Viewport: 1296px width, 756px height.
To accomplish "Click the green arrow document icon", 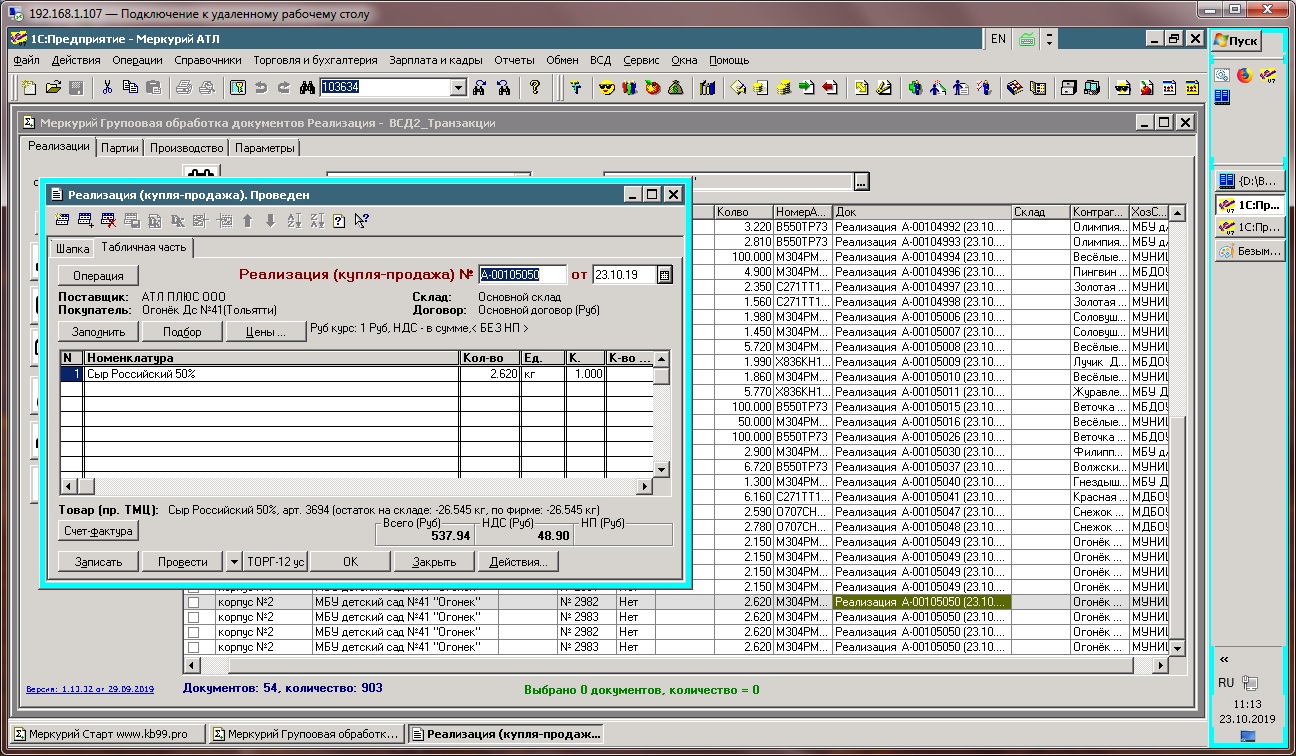I will [807, 88].
